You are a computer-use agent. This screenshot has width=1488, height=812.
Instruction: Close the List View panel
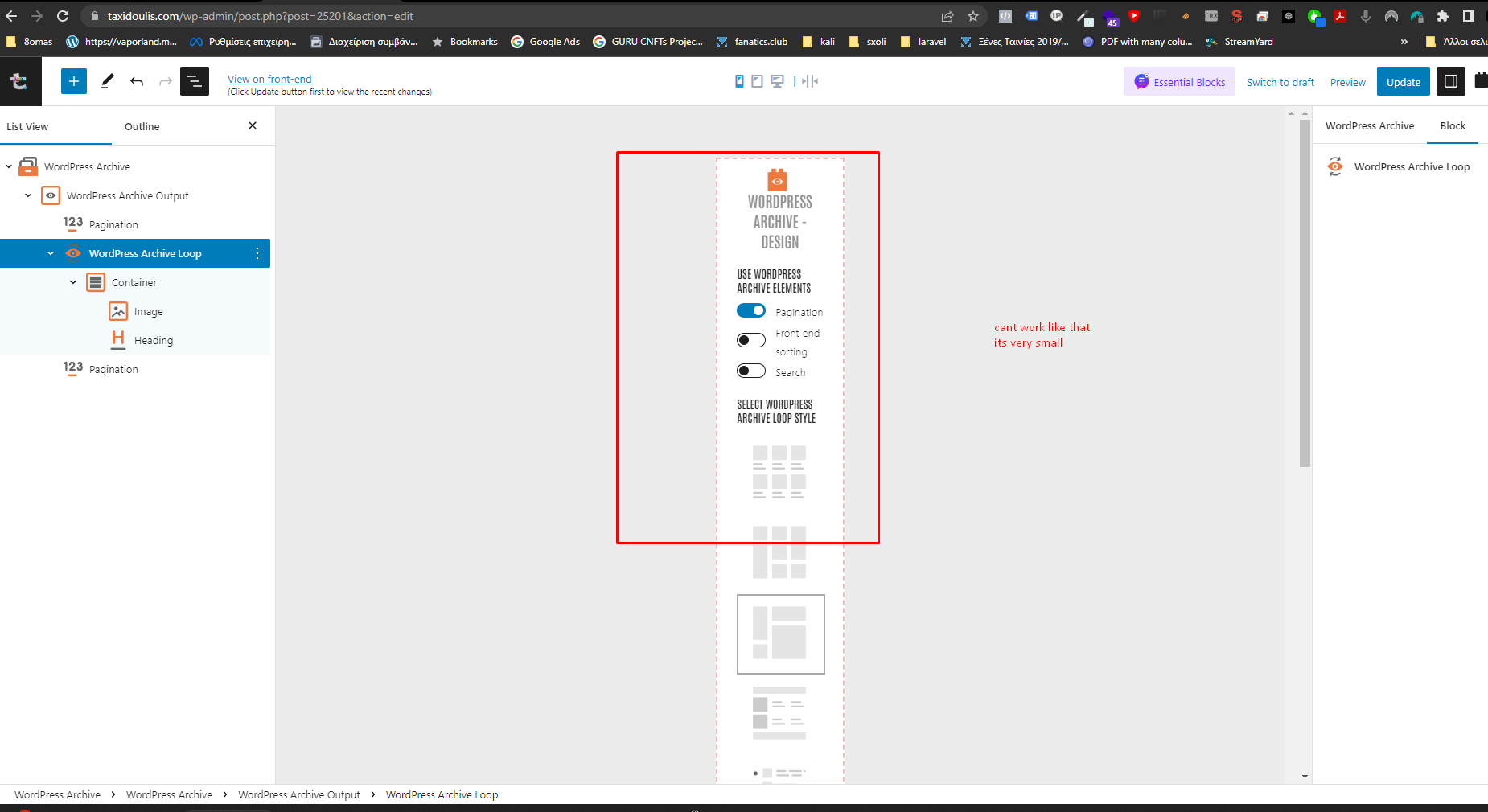(x=253, y=125)
